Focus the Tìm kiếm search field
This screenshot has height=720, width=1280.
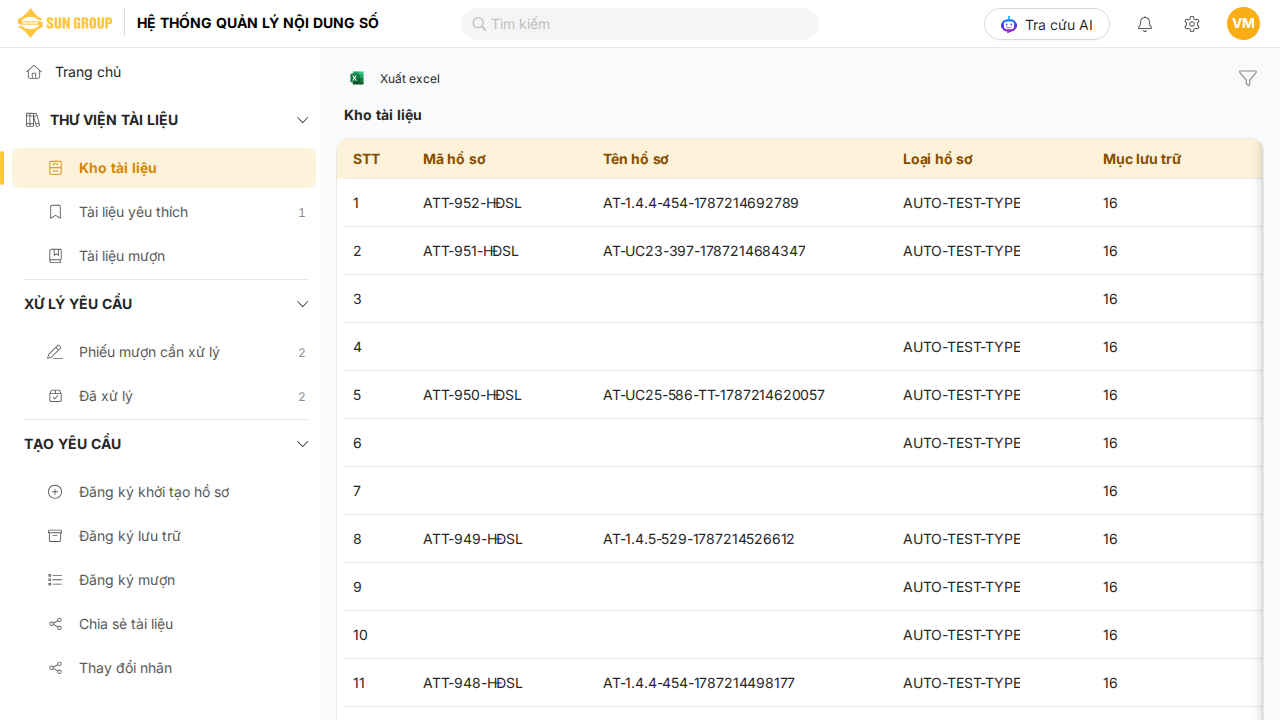tap(640, 24)
